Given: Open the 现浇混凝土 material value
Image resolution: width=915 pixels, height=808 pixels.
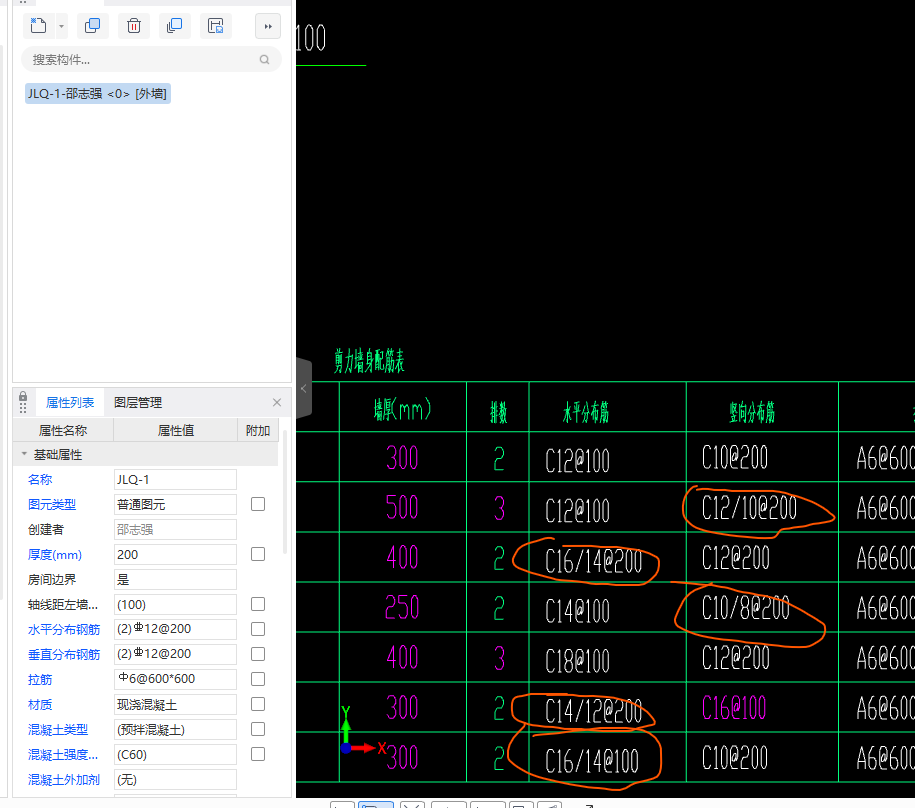Looking at the screenshot, I should pos(175,705).
